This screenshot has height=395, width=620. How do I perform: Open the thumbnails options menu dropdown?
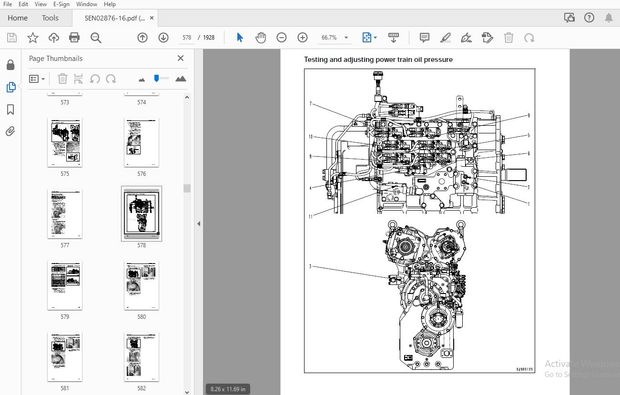[x=37, y=79]
